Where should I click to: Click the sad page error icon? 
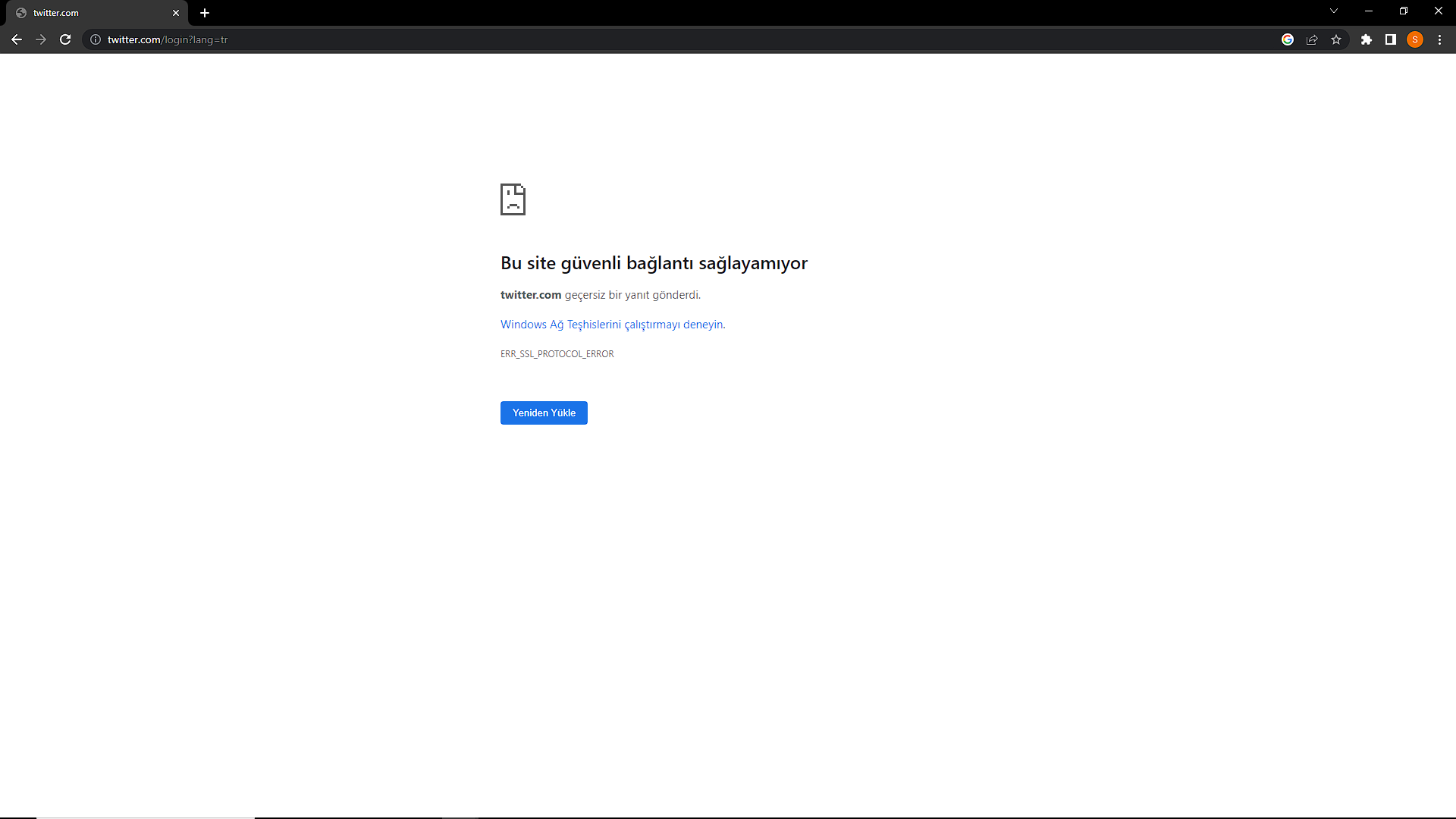(513, 199)
